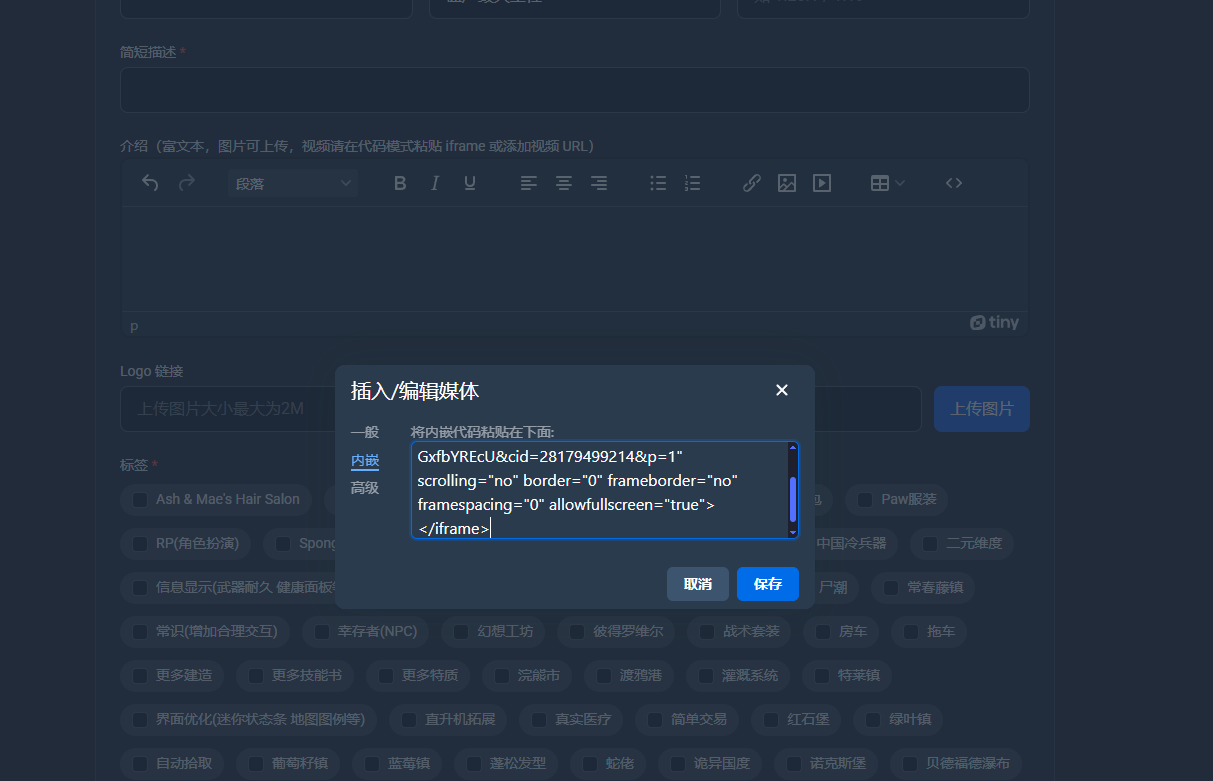Open the source code view icon
The width and height of the screenshot is (1213, 781).
pyautogui.click(x=954, y=183)
